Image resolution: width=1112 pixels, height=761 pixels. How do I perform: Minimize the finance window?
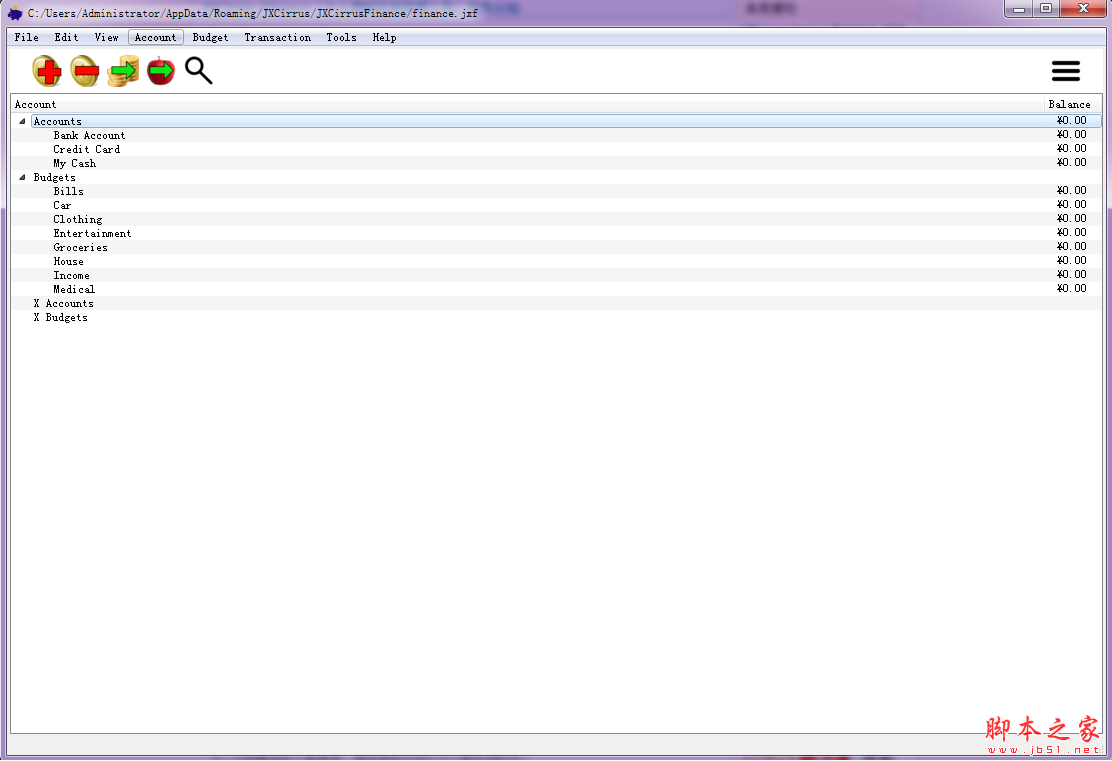pyautogui.click(x=1019, y=9)
